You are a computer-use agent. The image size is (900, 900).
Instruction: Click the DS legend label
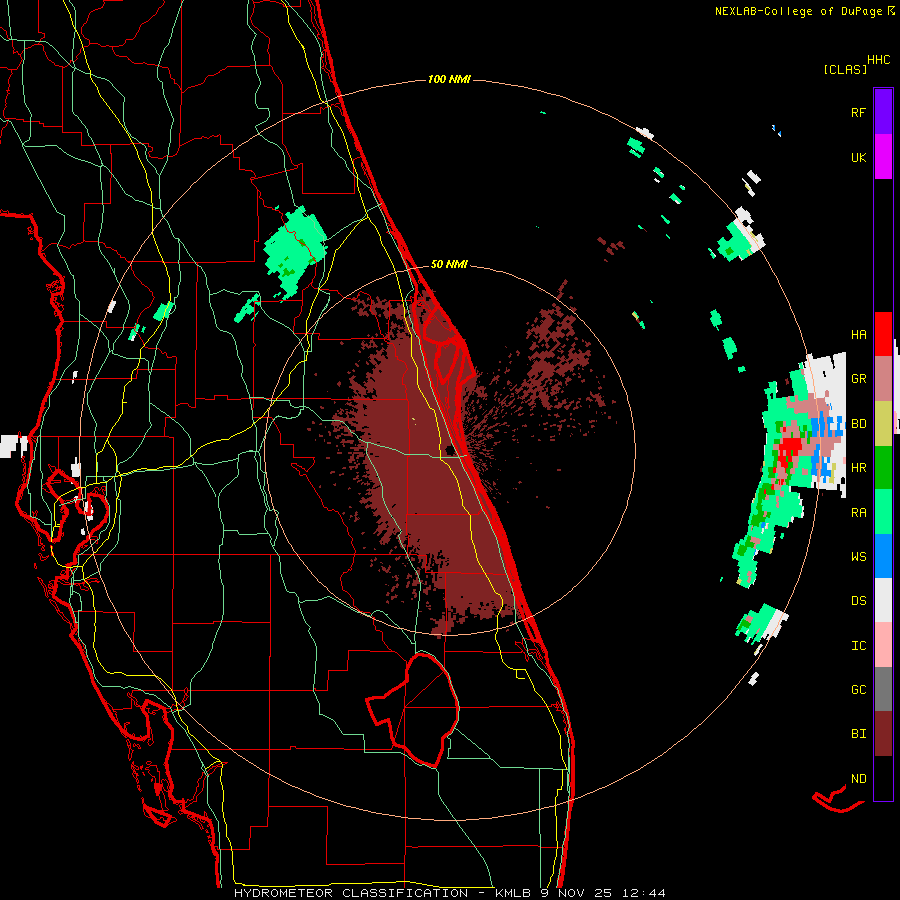(x=858, y=601)
